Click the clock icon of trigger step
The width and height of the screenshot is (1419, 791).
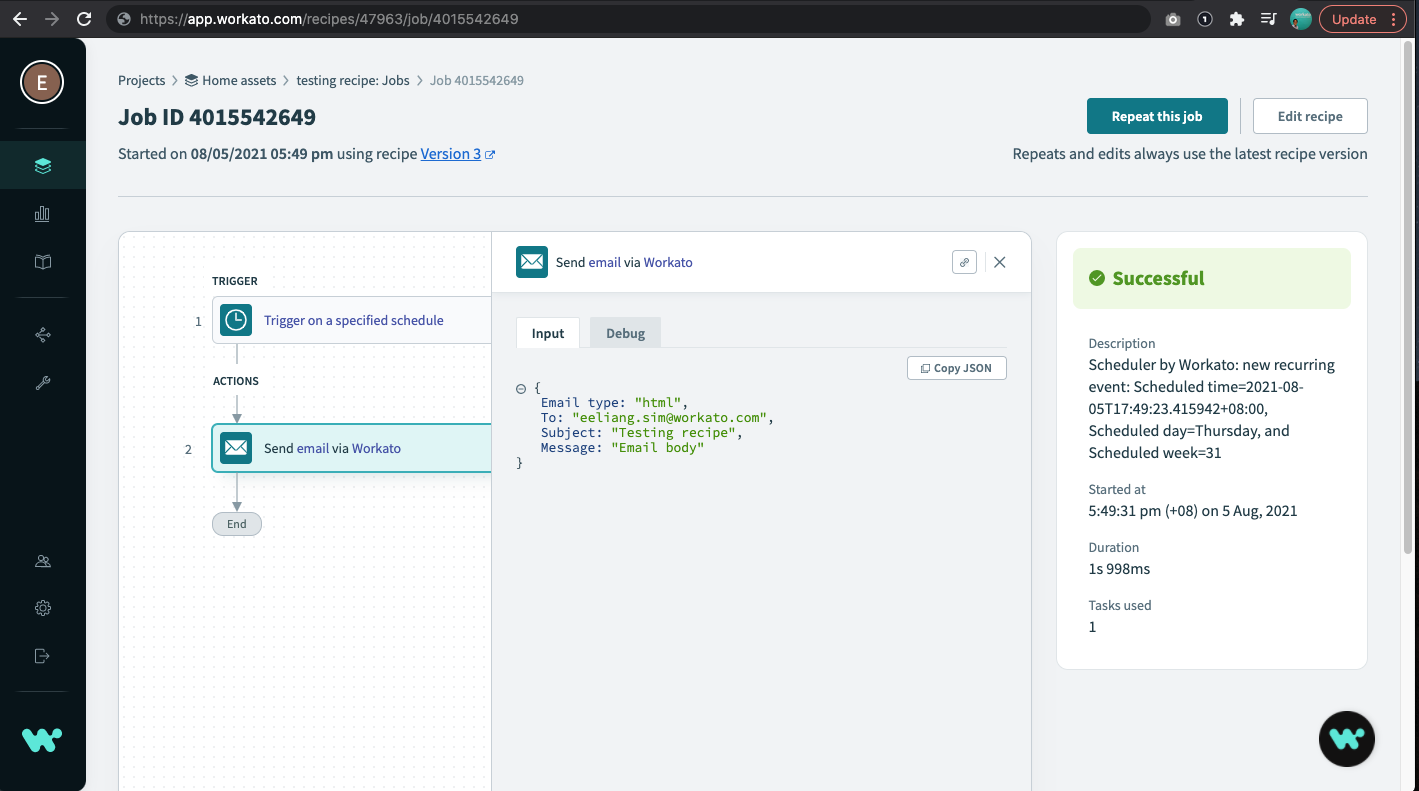(x=236, y=320)
